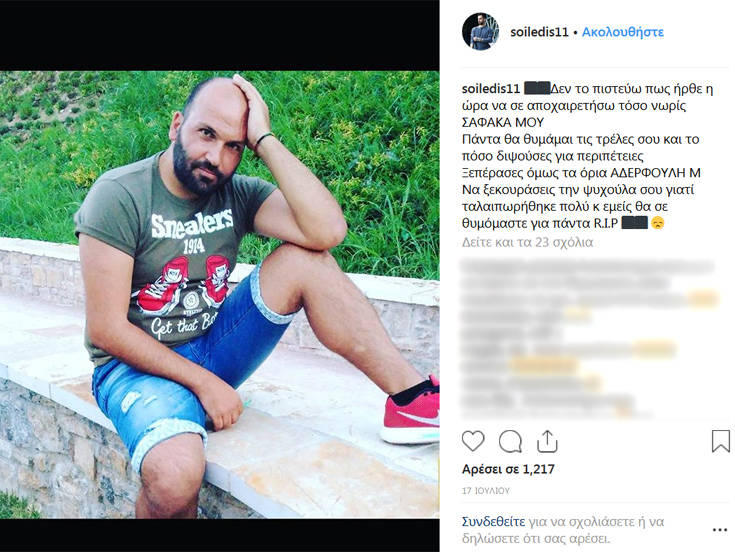The image size is (735, 552).
Task: View likes list Αρέσει σε 1,217
Action: click(x=508, y=469)
